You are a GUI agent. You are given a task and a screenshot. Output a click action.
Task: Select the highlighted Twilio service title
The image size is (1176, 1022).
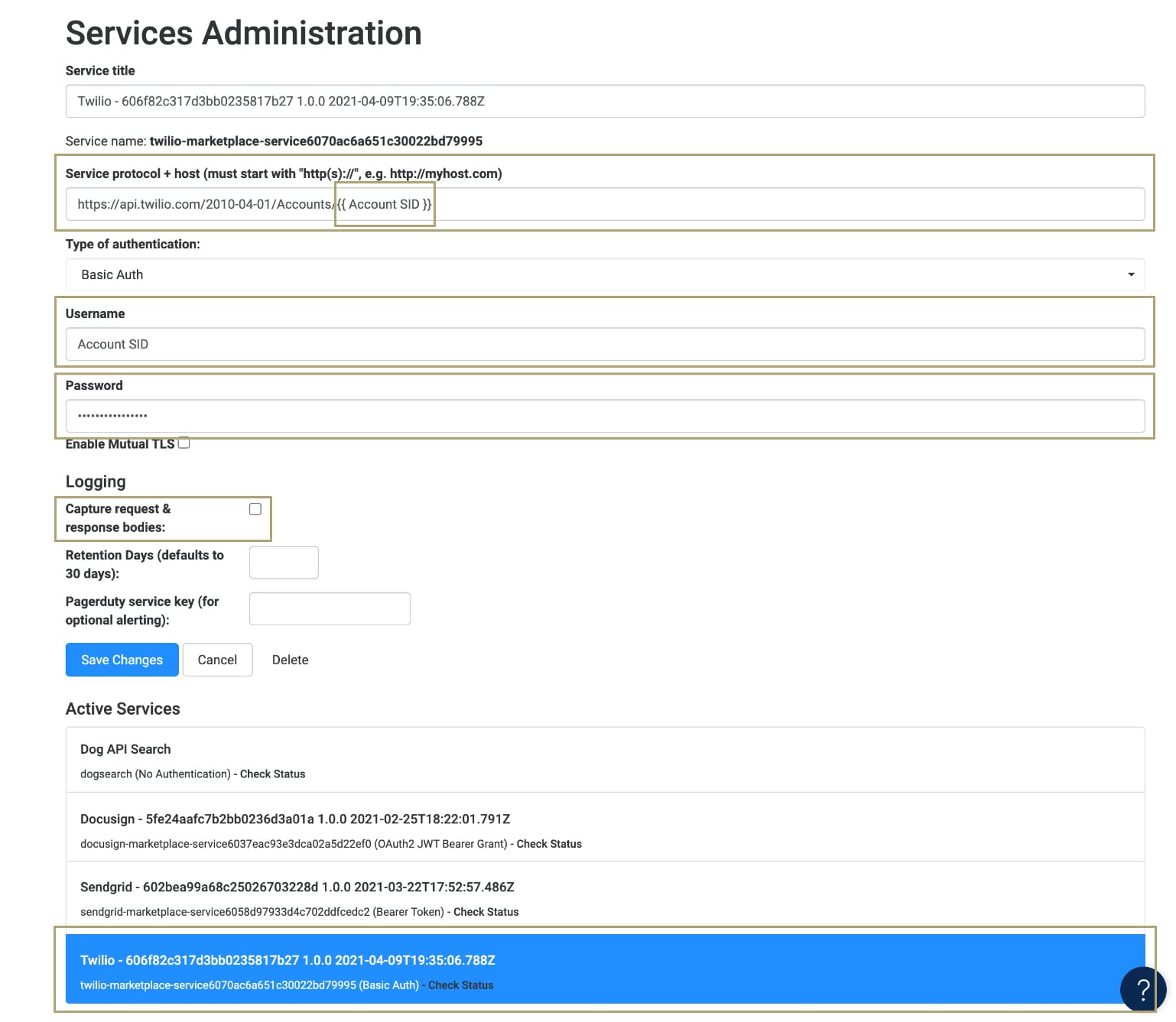[288, 960]
